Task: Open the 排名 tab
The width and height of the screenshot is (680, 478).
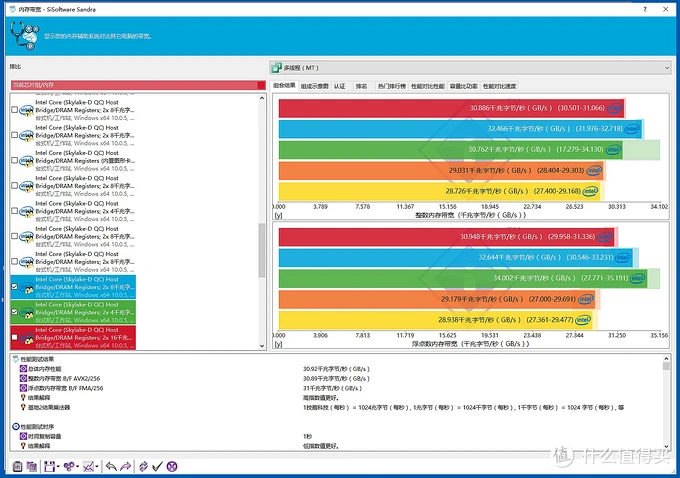Action: click(x=361, y=86)
